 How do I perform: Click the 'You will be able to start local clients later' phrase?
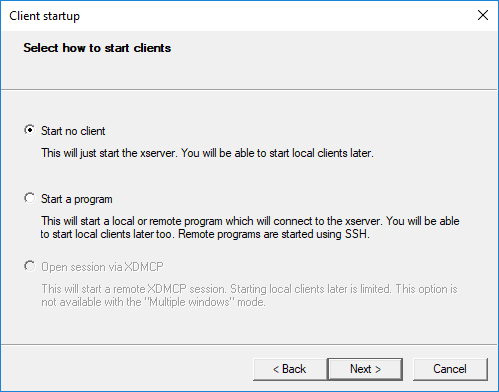pyautogui.click(x=277, y=153)
